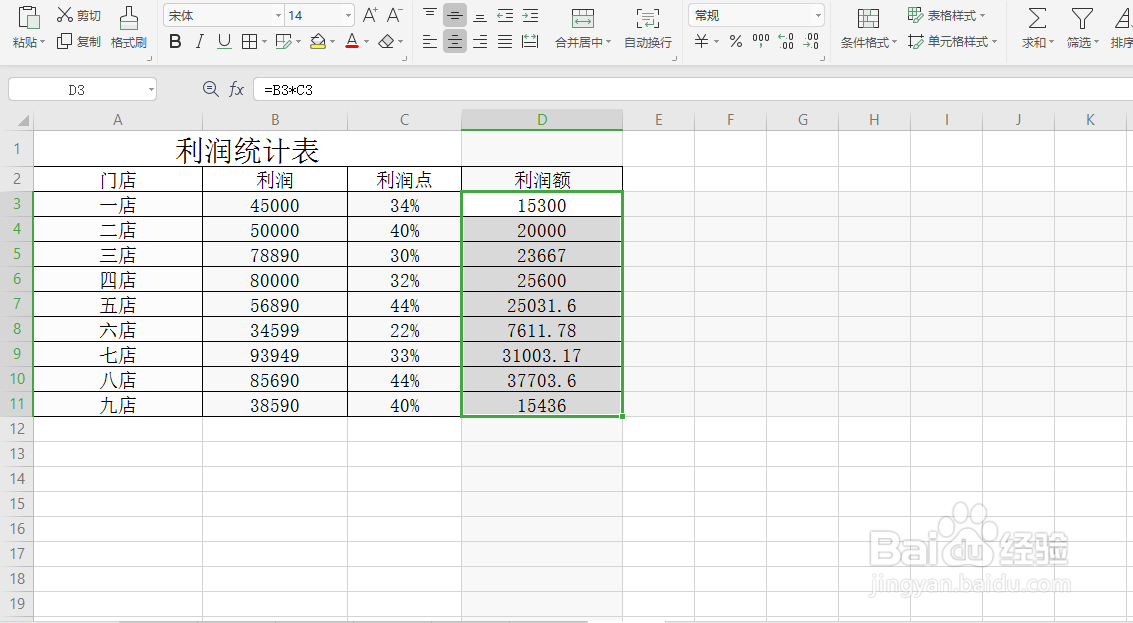This screenshot has height=623, width=1133.
Task: Expand the fill color dropdown arrow
Action: pos(332,42)
